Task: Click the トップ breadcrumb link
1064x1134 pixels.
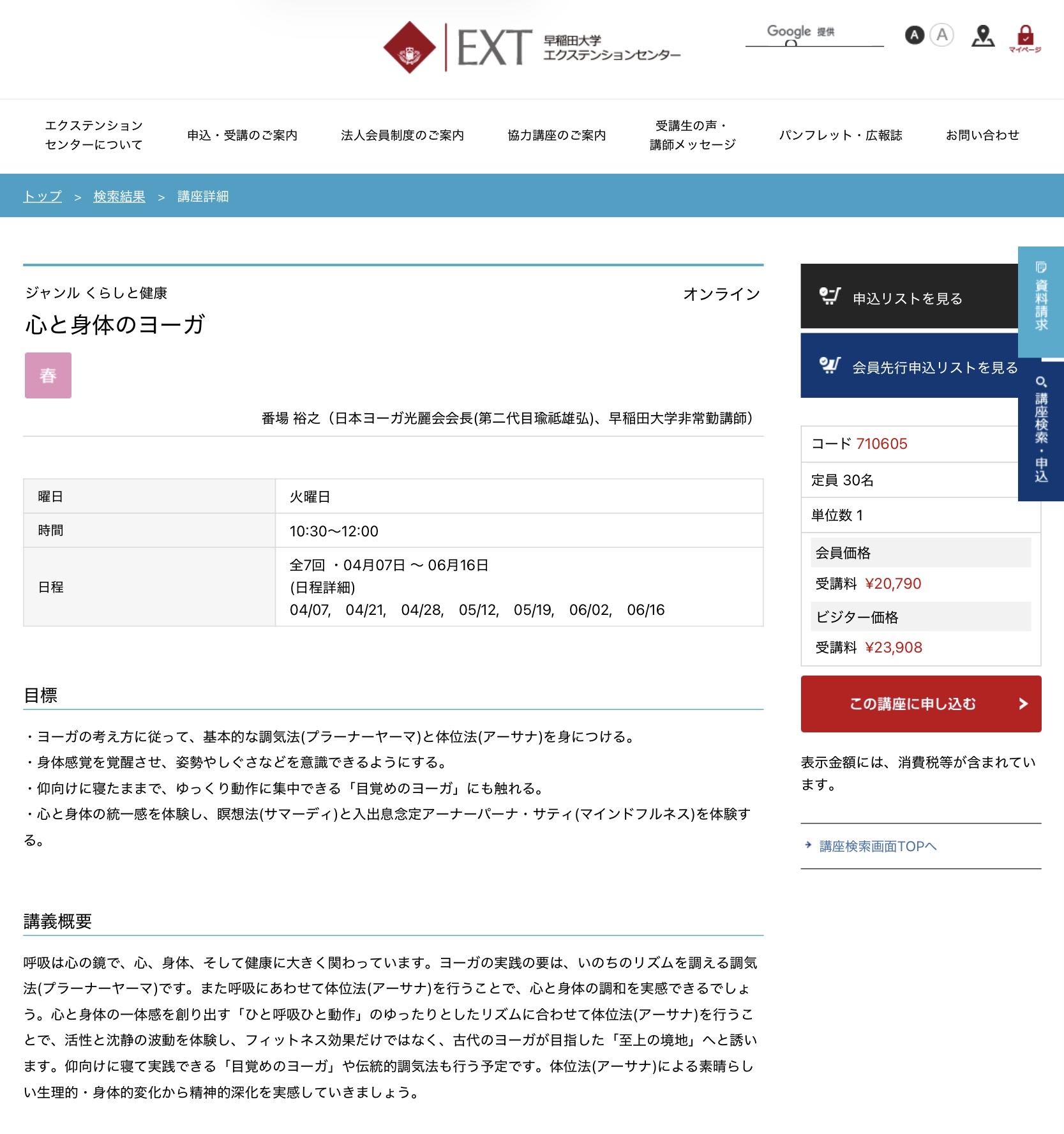Action: pyautogui.click(x=42, y=197)
